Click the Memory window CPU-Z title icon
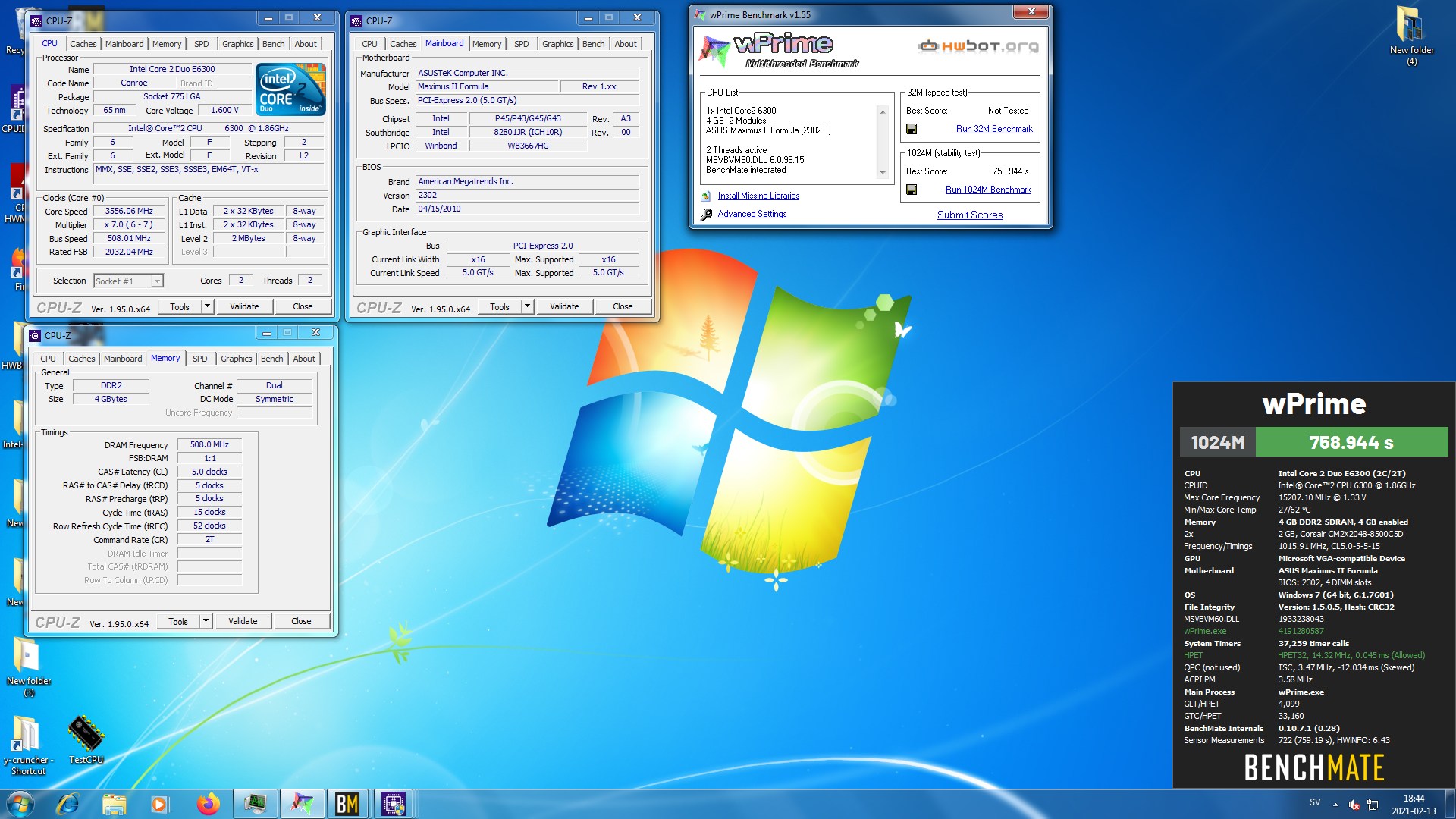This screenshot has width=1456, height=819. (x=35, y=335)
